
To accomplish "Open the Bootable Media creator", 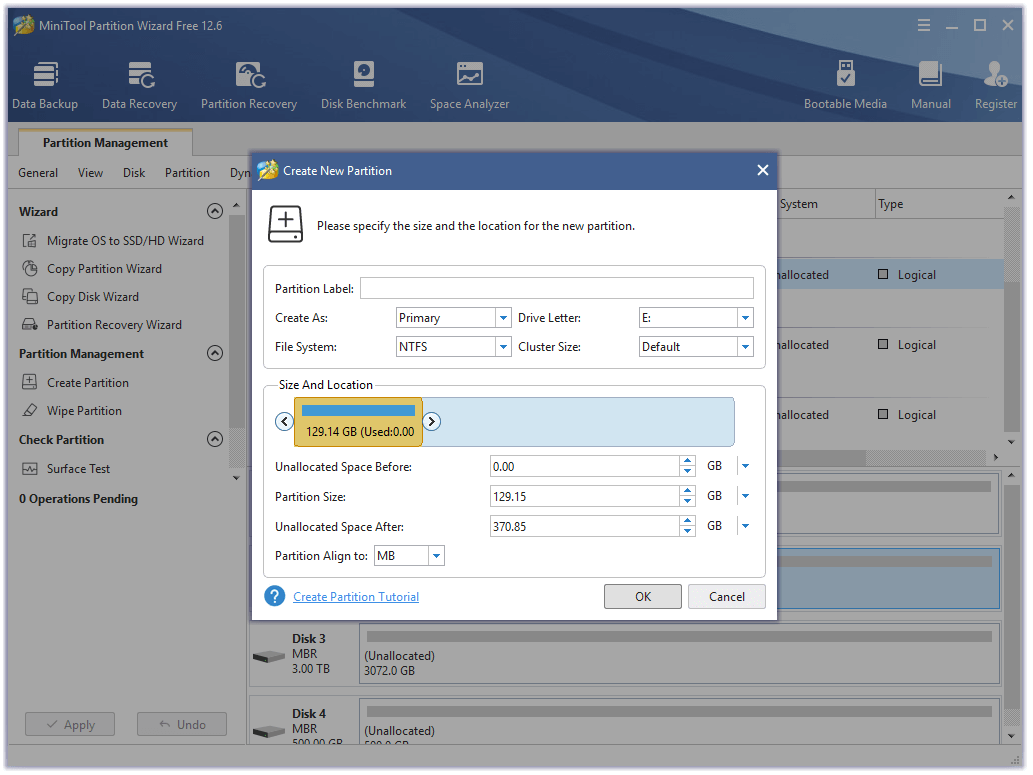I will [x=846, y=84].
